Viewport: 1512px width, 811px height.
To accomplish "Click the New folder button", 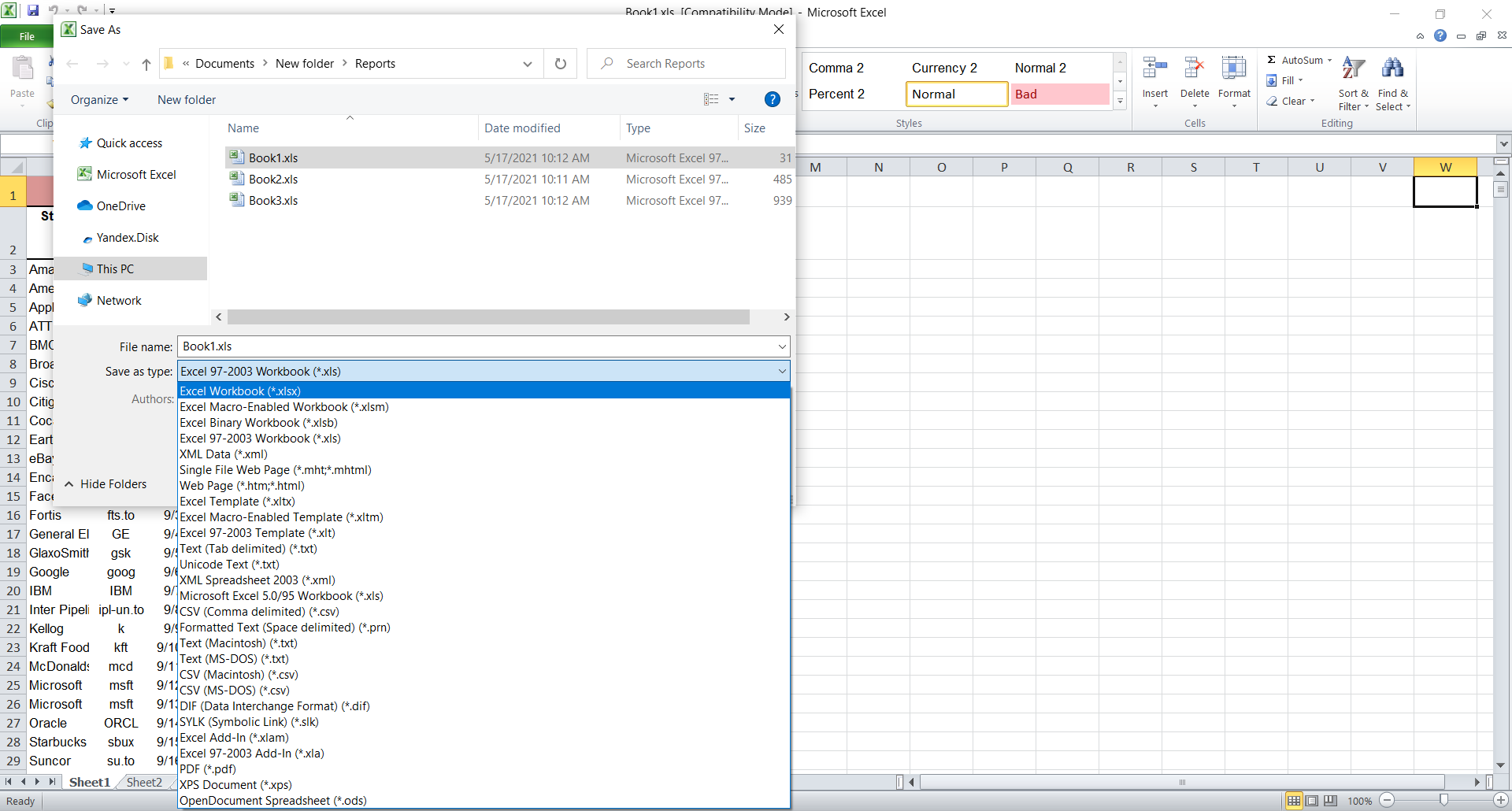I will 187,100.
